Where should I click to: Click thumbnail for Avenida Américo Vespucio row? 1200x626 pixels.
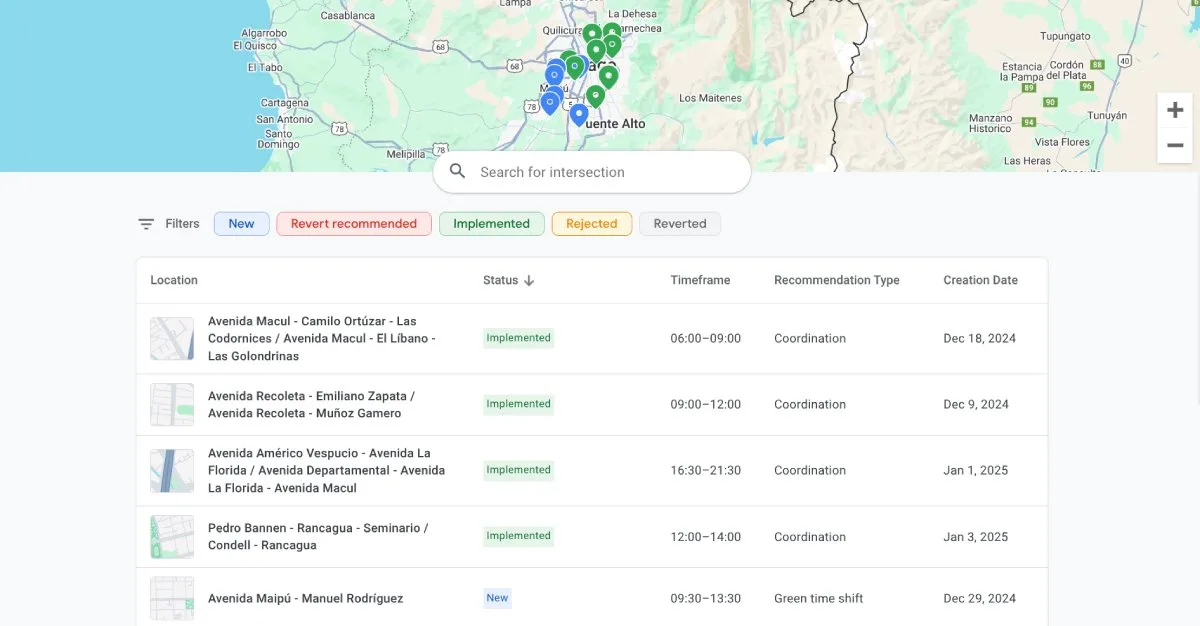(171, 471)
